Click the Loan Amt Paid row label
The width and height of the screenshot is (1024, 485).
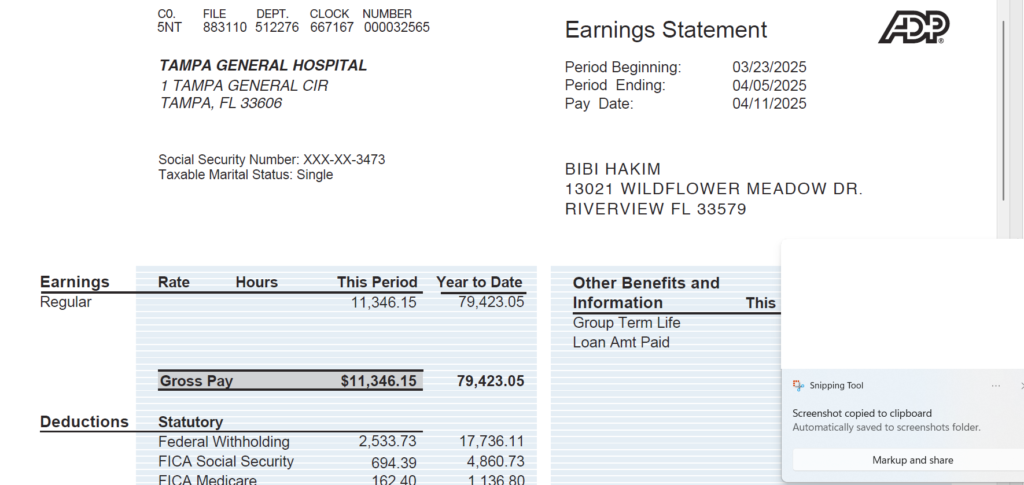[621, 343]
